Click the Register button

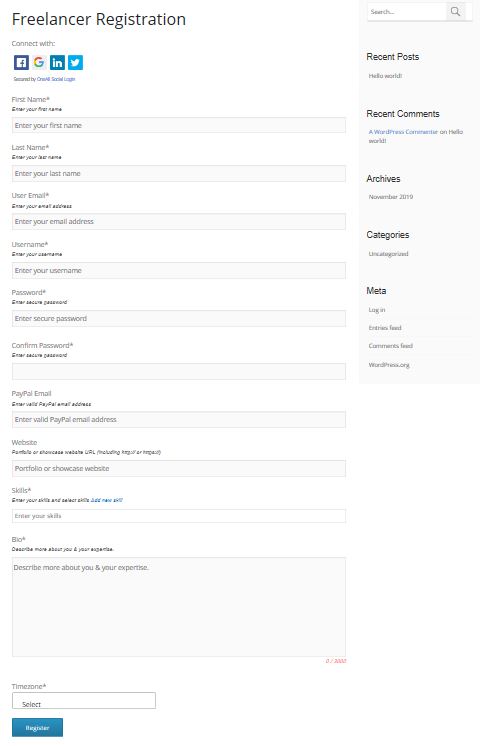37,727
